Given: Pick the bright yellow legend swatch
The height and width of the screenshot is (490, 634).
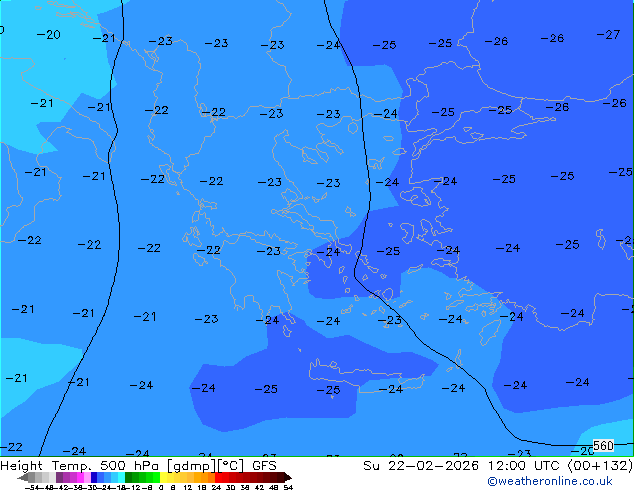Looking at the screenshot, I should 163,477.
